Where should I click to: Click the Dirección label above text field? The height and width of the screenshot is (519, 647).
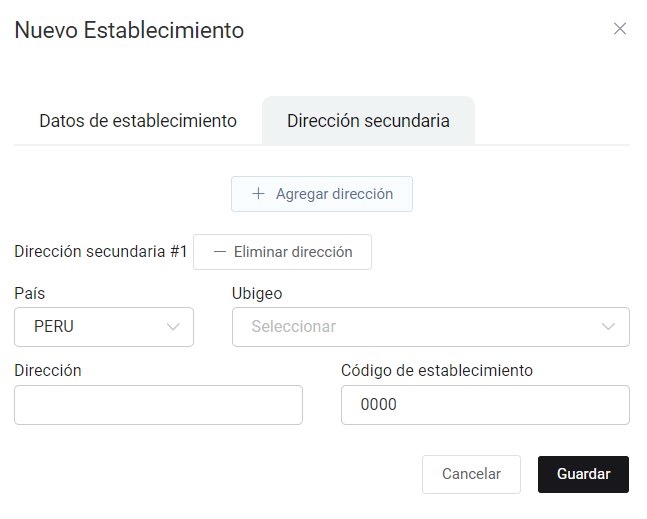click(48, 370)
